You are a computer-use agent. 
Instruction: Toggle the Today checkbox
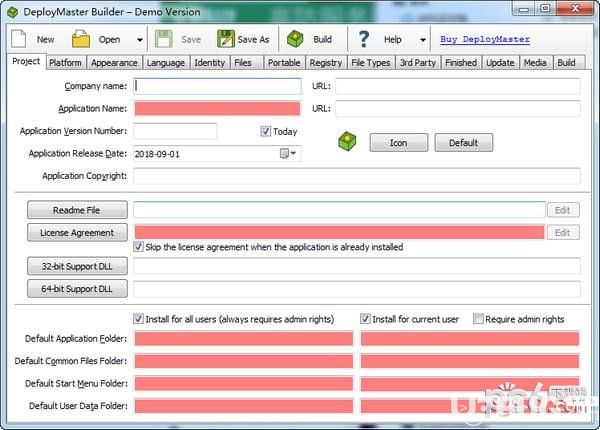coord(266,131)
